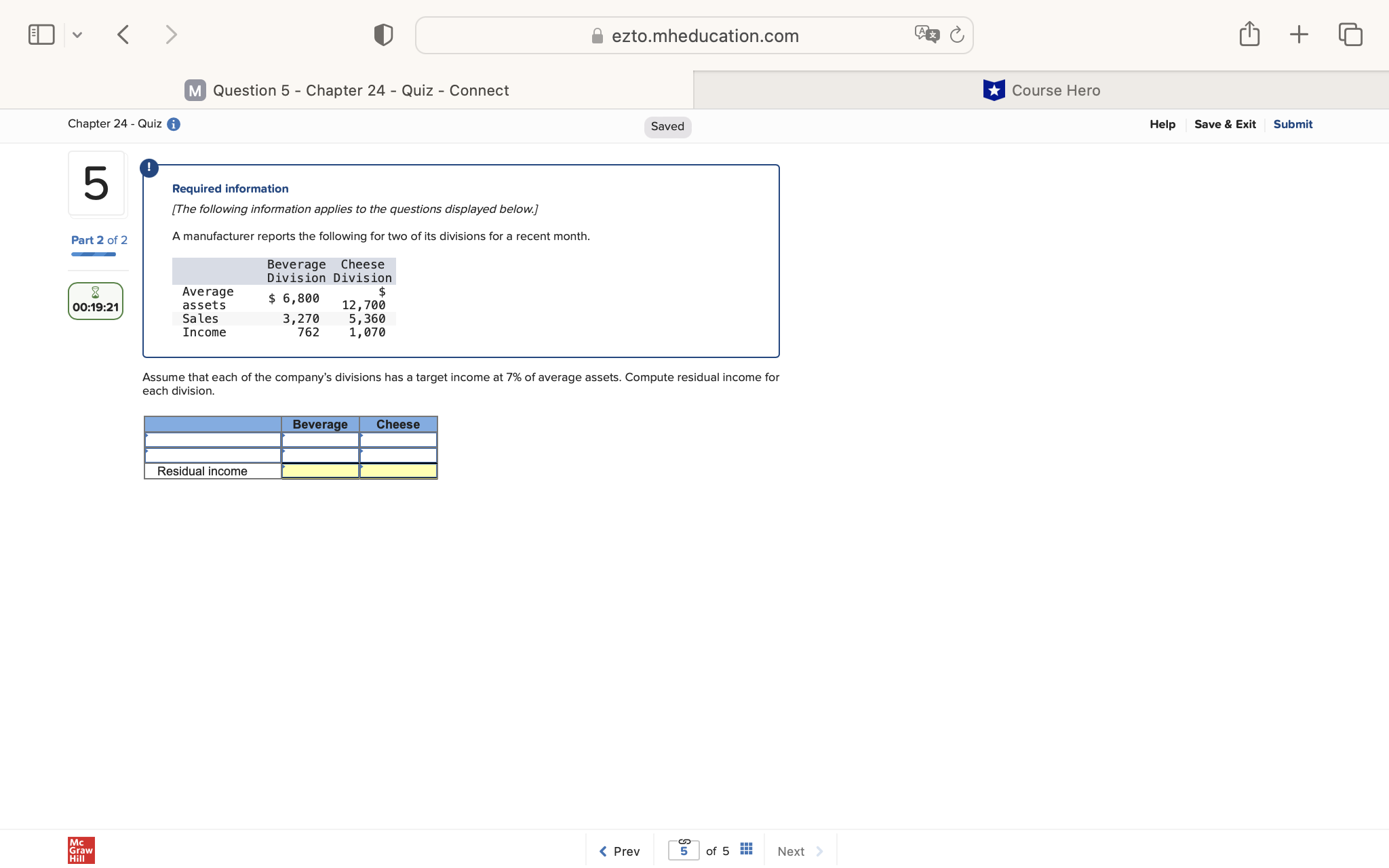This screenshot has width=1389, height=868.
Task: Show the tab overview icon
Action: coord(1350,35)
